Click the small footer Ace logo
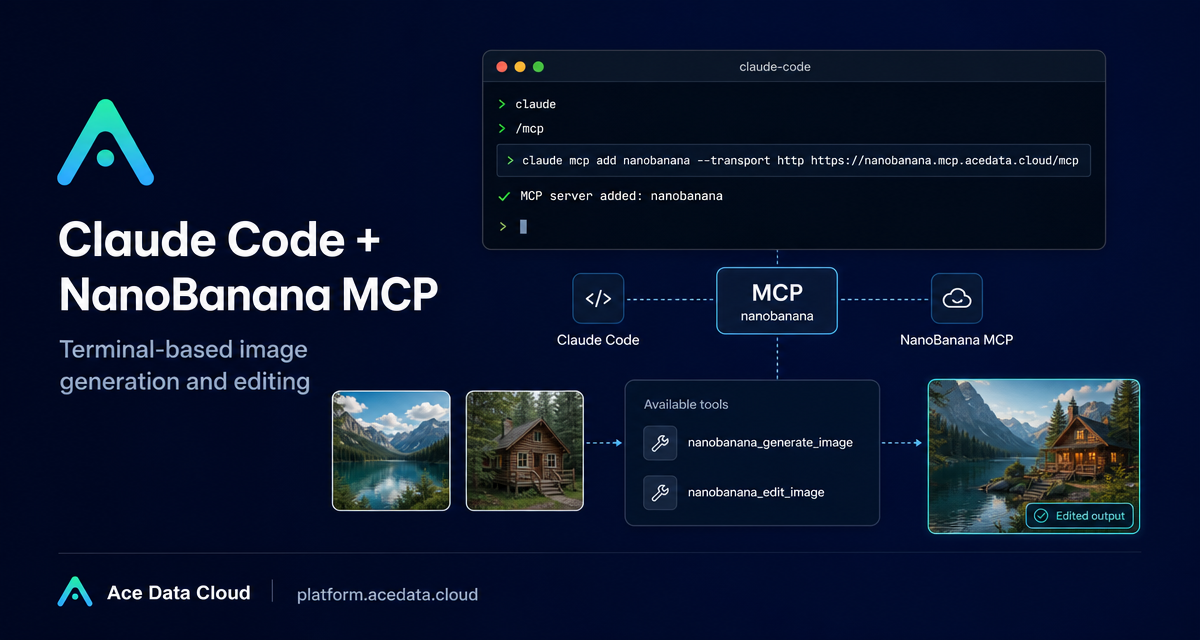The height and width of the screenshot is (640, 1200). point(75,592)
